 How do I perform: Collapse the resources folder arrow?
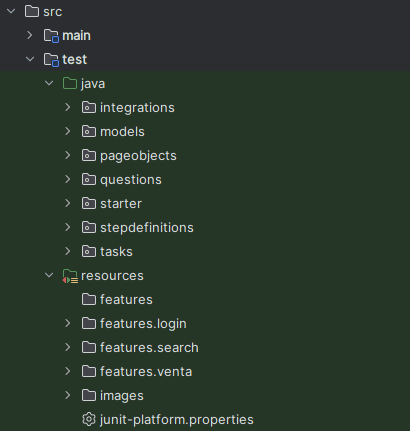(x=49, y=275)
